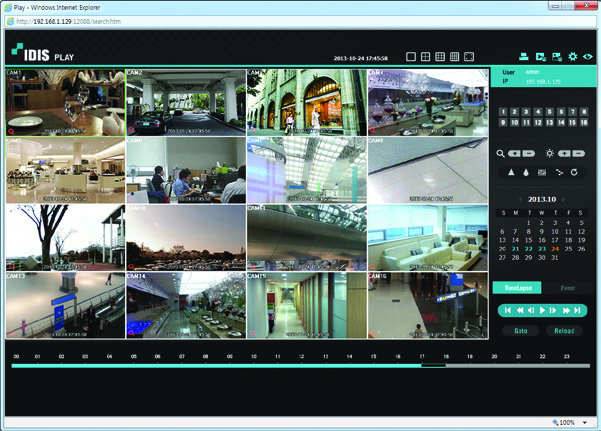Viewport: 601px width, 431px height.
Task: Toggle camera 1 channel button
Action: (502, 111)
